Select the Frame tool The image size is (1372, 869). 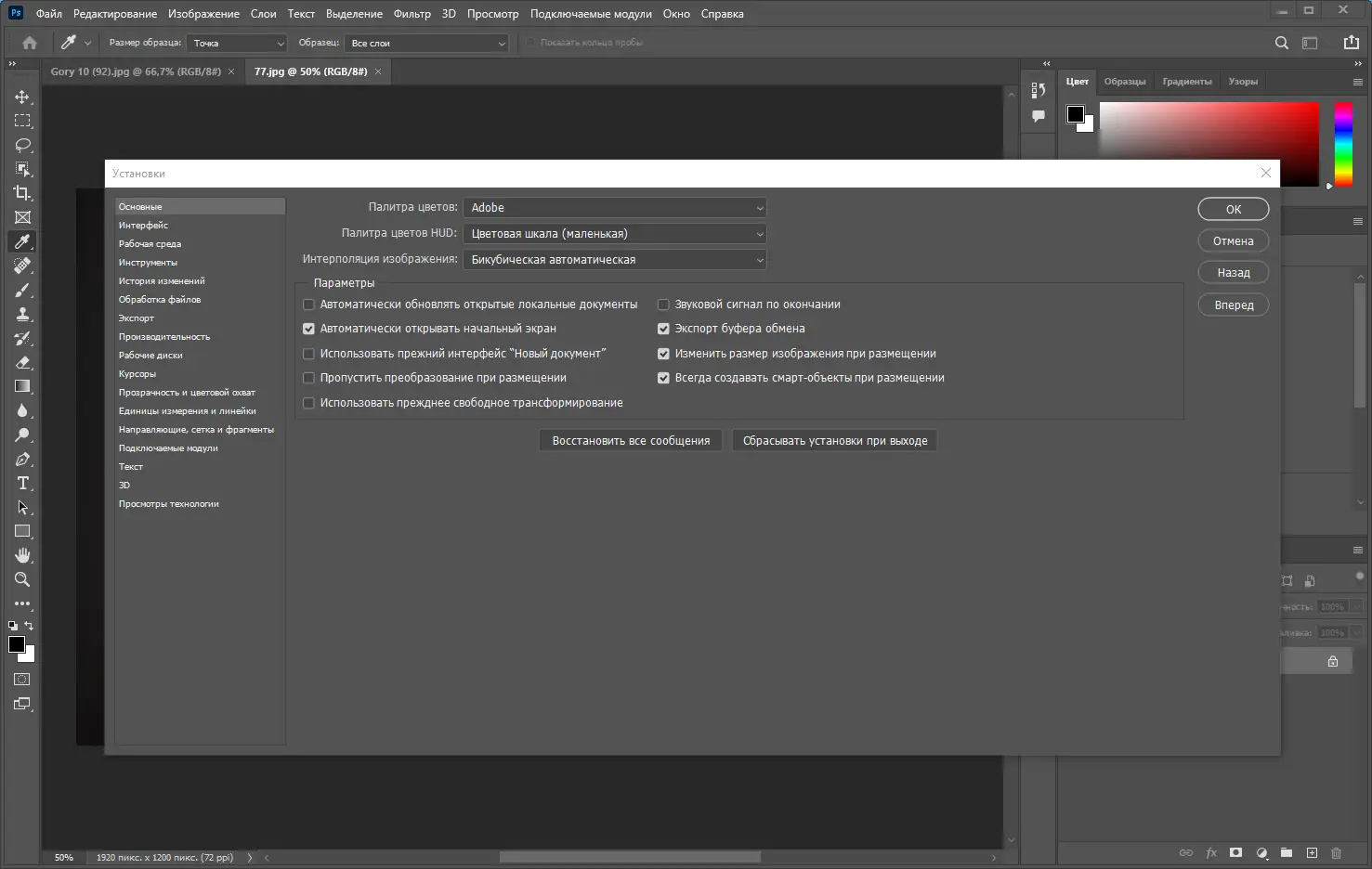(x=22, y=217)
